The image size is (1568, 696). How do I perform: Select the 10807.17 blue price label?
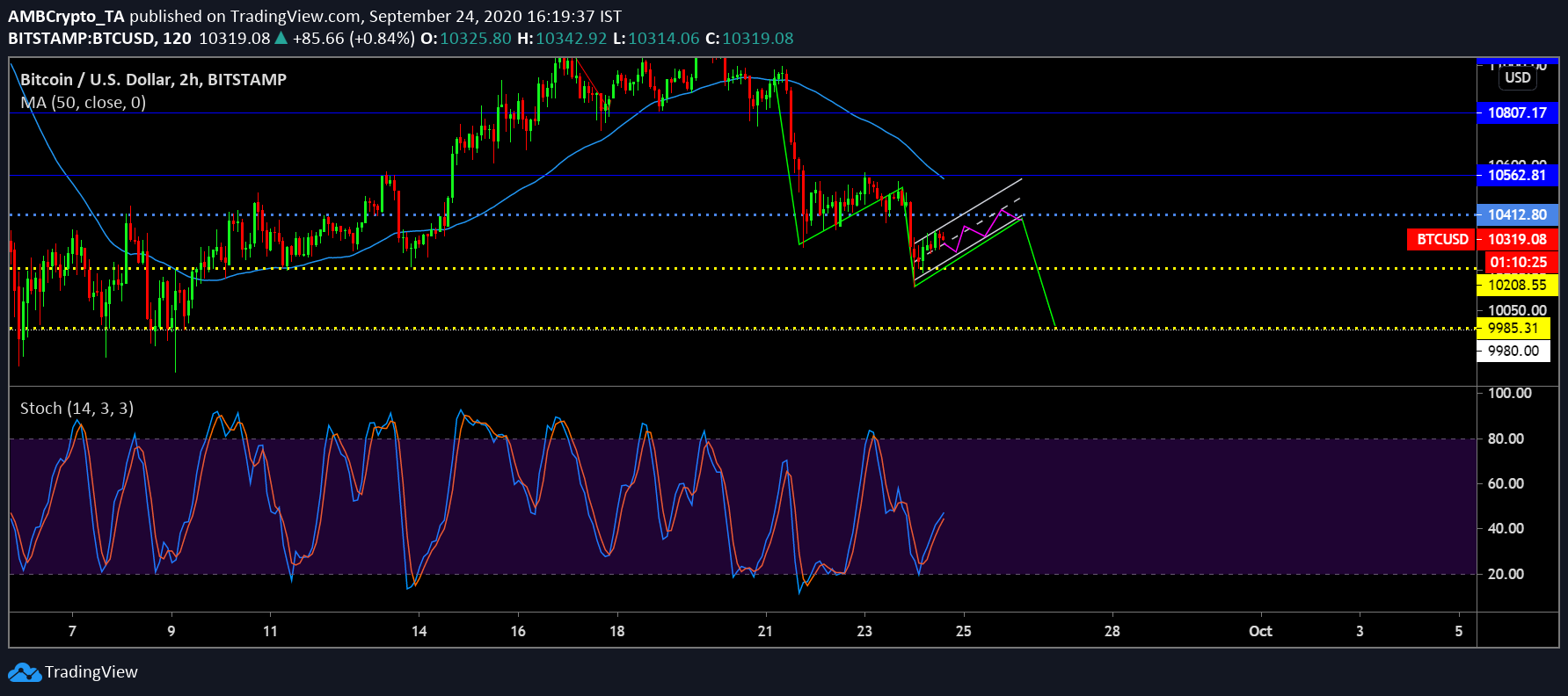[x=1517, y=112]
